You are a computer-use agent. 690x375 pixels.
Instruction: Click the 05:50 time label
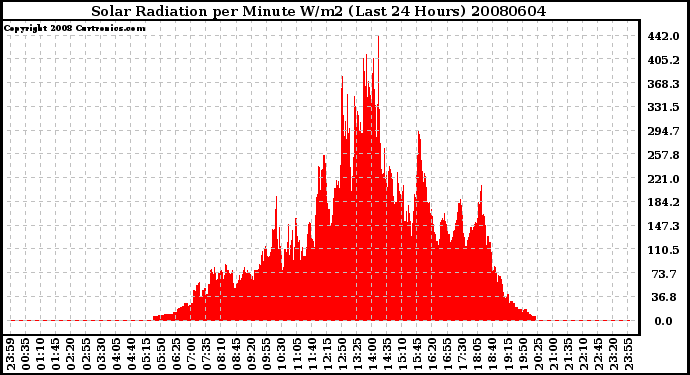[161, 354]
